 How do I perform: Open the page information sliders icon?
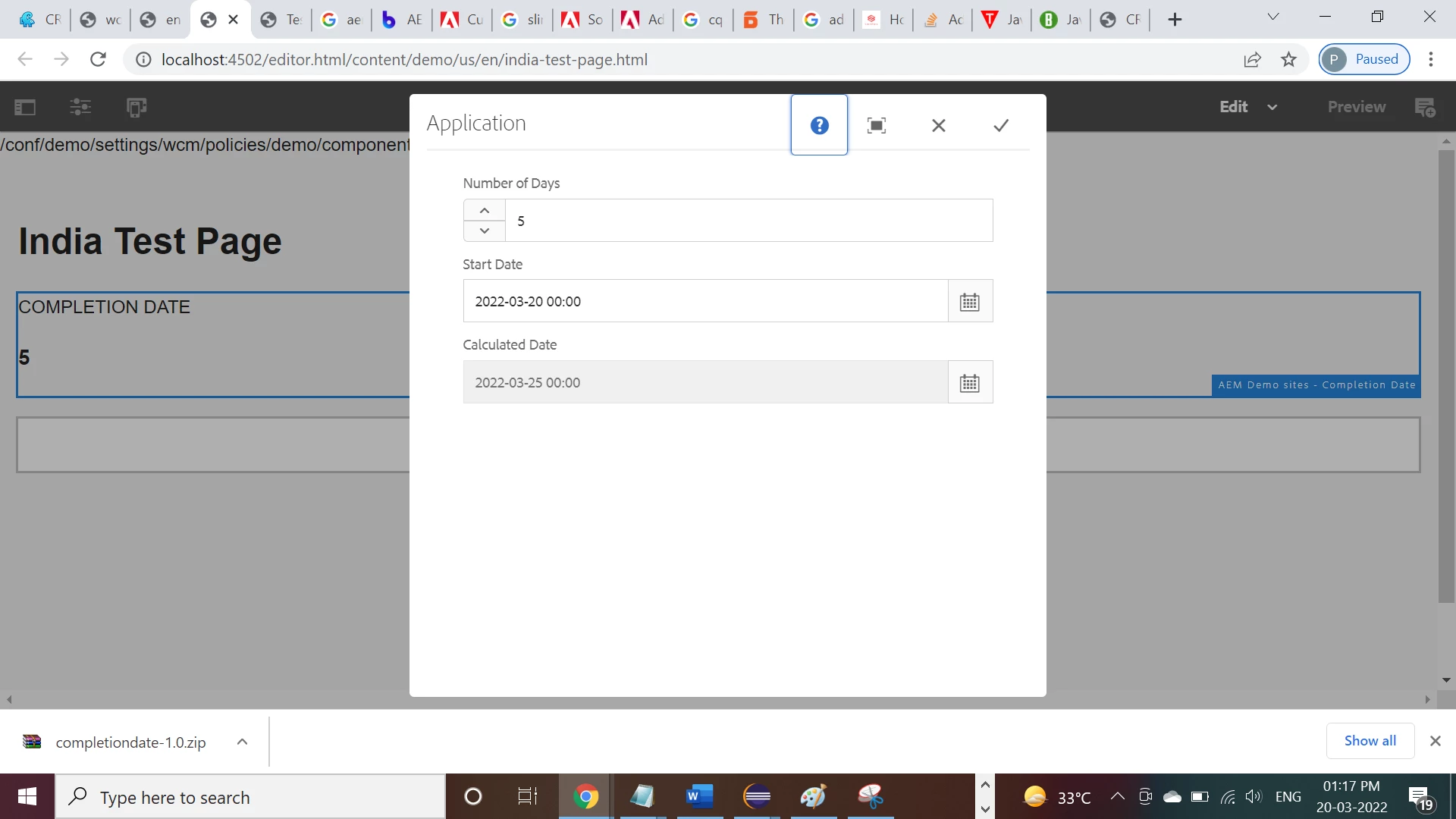(80, 107)
